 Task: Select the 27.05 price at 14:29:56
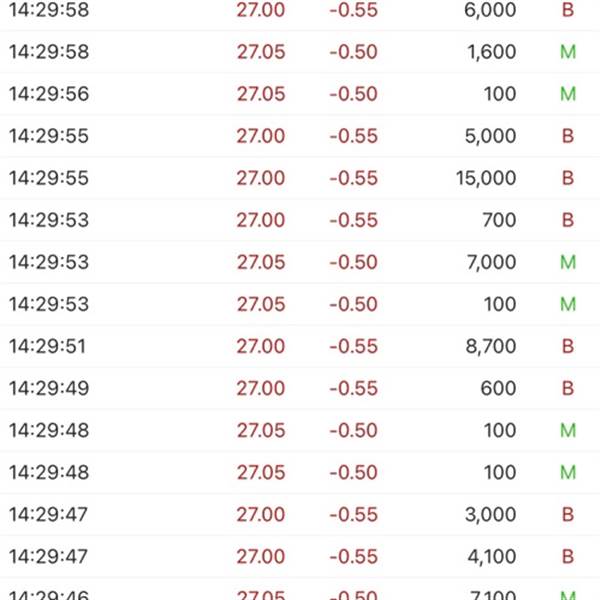point(260,94)
